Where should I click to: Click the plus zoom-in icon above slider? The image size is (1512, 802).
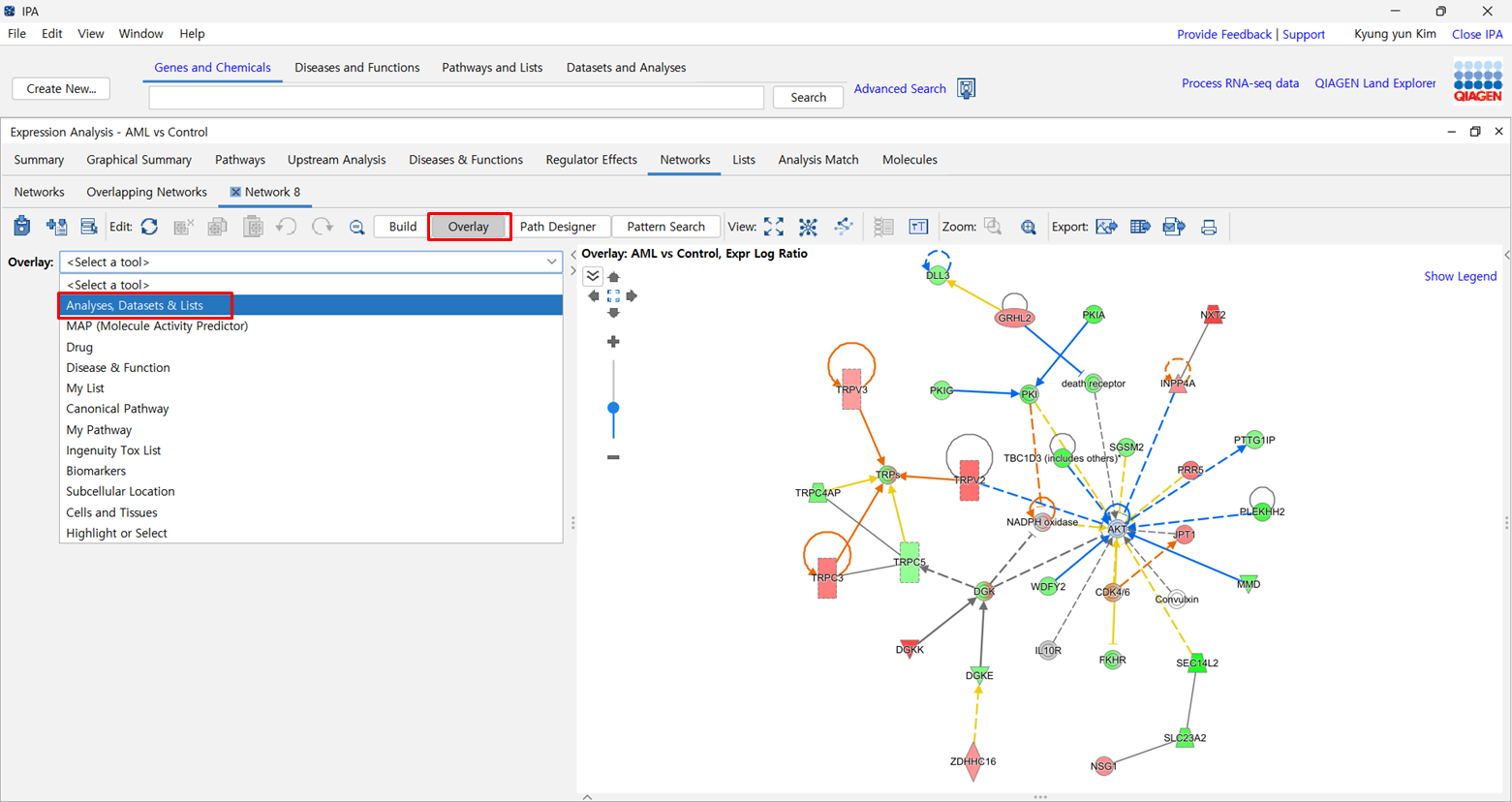(613, 342)
